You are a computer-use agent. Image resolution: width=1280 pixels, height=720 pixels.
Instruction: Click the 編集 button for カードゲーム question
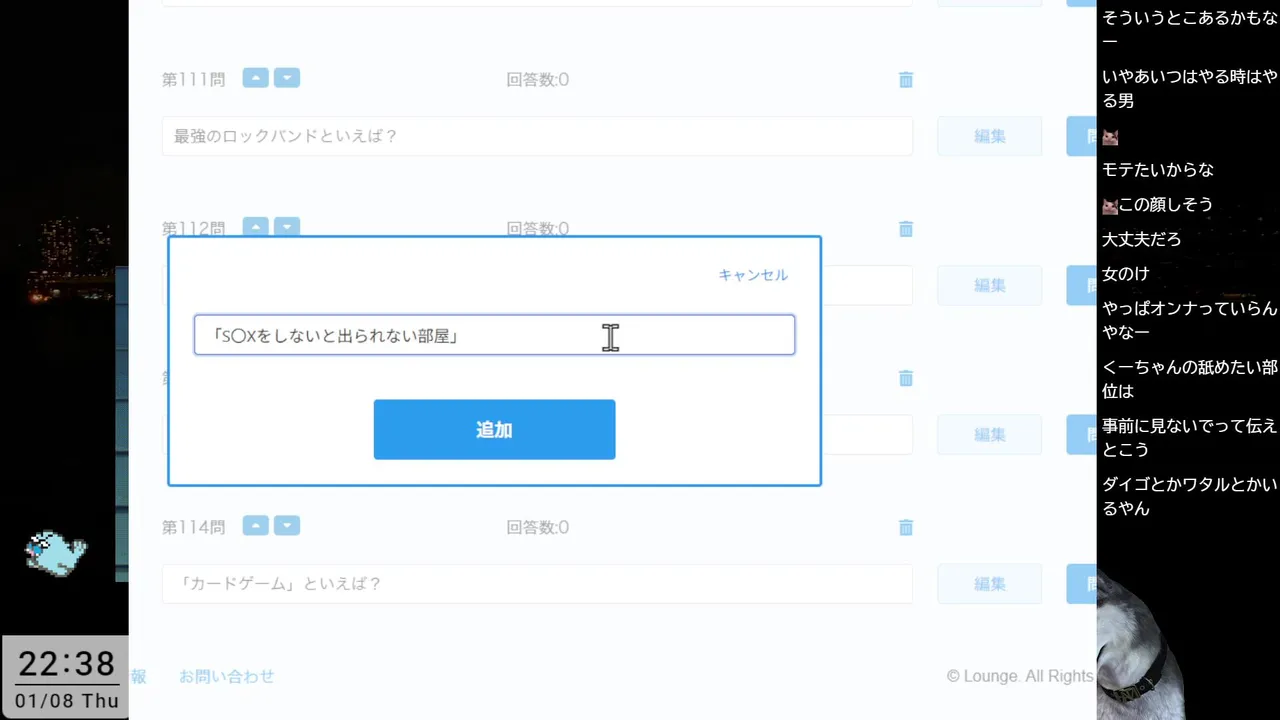click(x=989, y=583)
